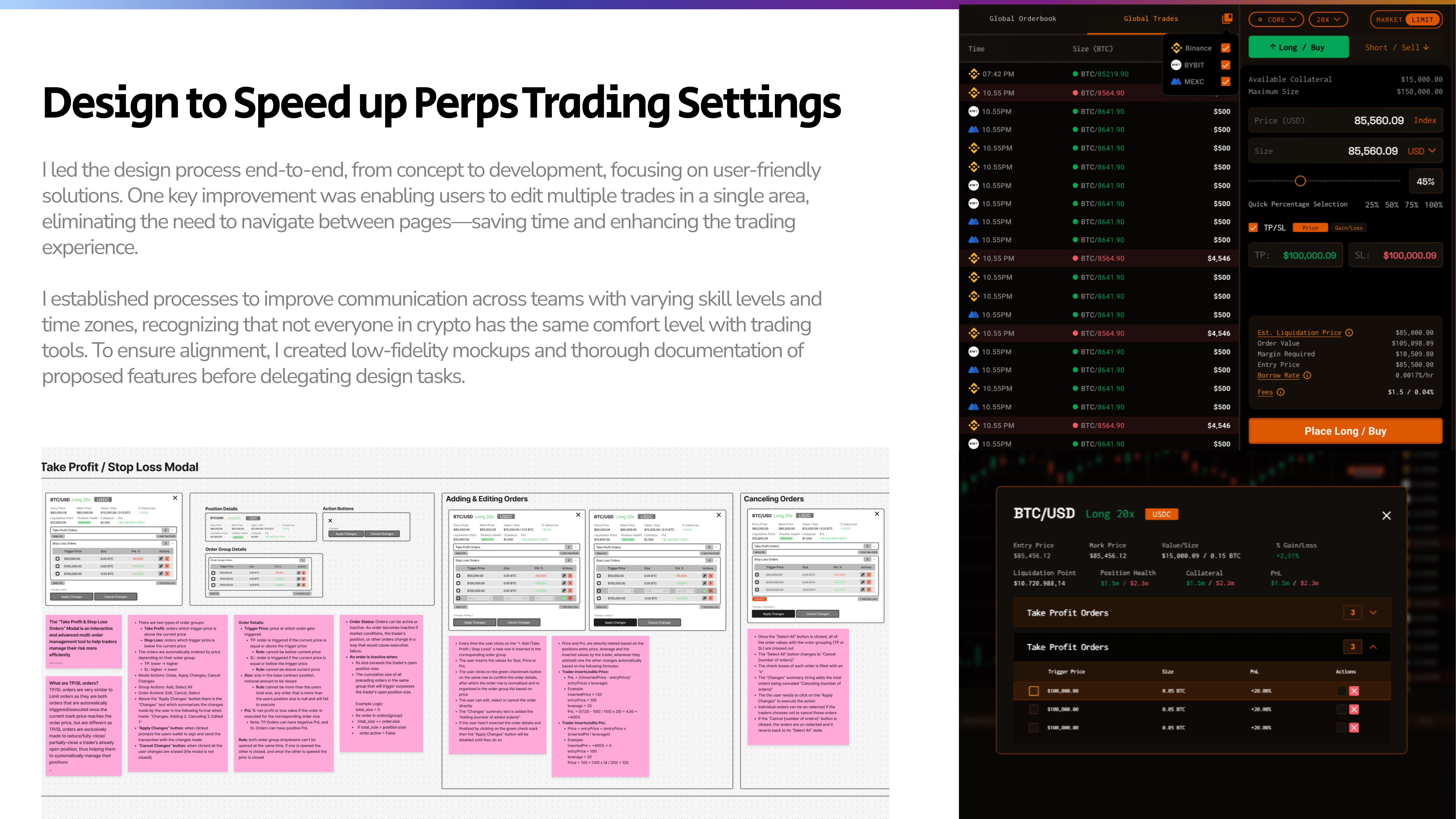Click the red X on the second take profit row
1456x819 pixels.
pyautogui.click(x=1354, y=709)
